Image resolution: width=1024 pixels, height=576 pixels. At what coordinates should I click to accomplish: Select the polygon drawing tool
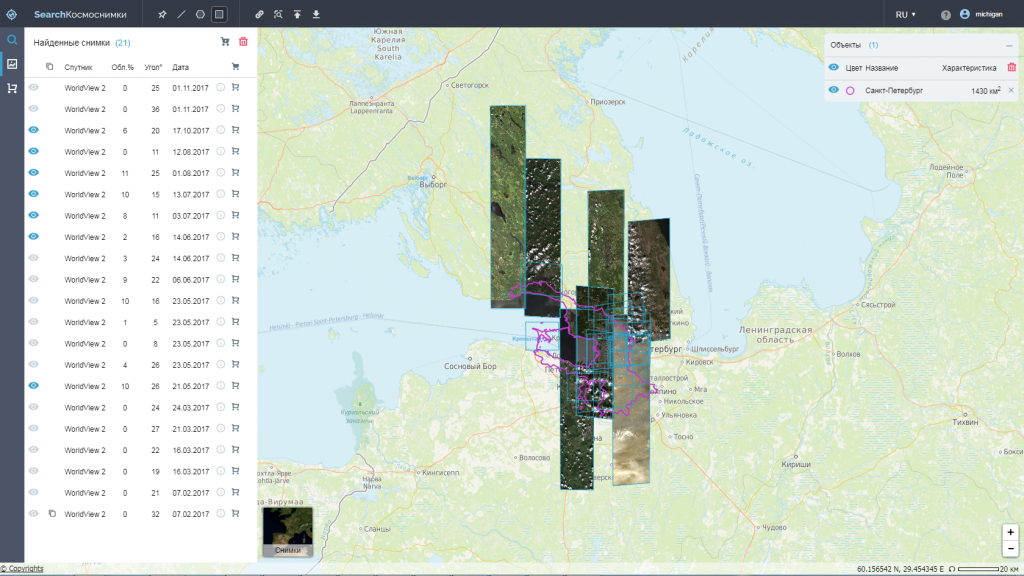point(200,15)
